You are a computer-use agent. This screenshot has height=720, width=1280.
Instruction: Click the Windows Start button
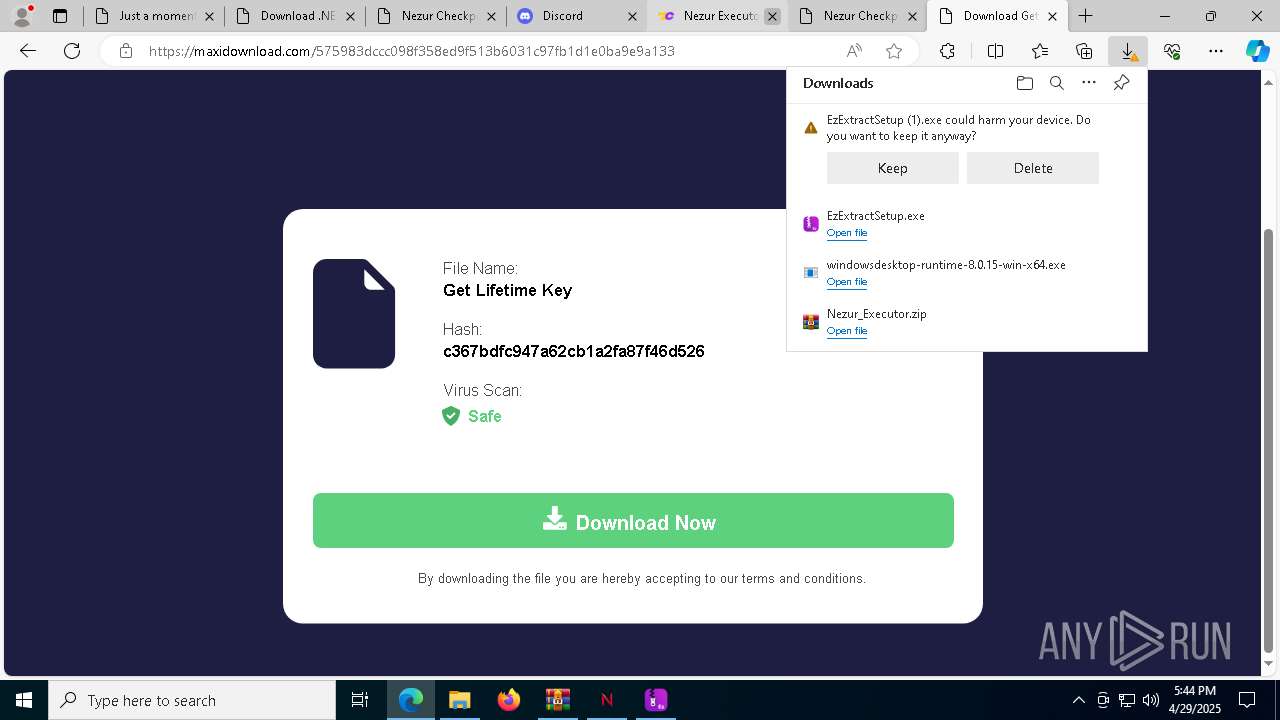(x=24, y=700)
